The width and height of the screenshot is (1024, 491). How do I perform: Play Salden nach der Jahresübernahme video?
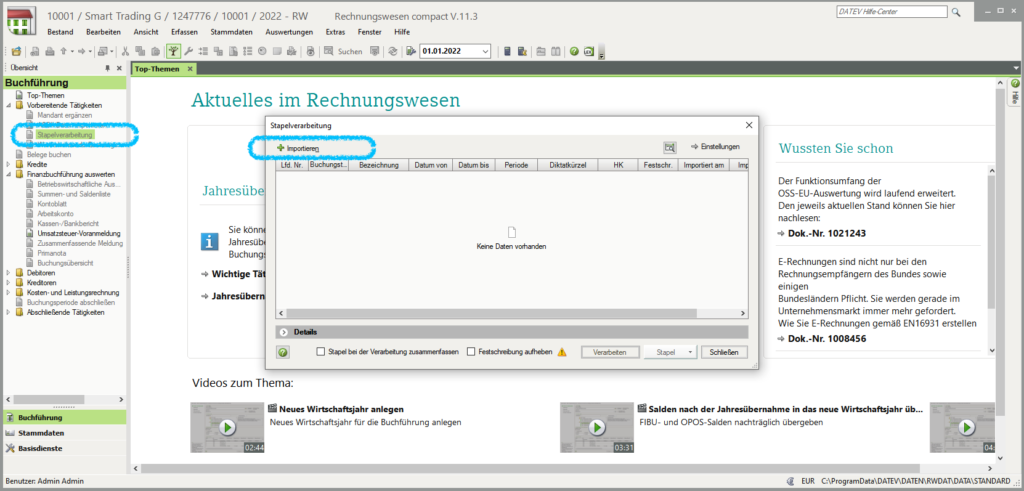coord(597,428)
